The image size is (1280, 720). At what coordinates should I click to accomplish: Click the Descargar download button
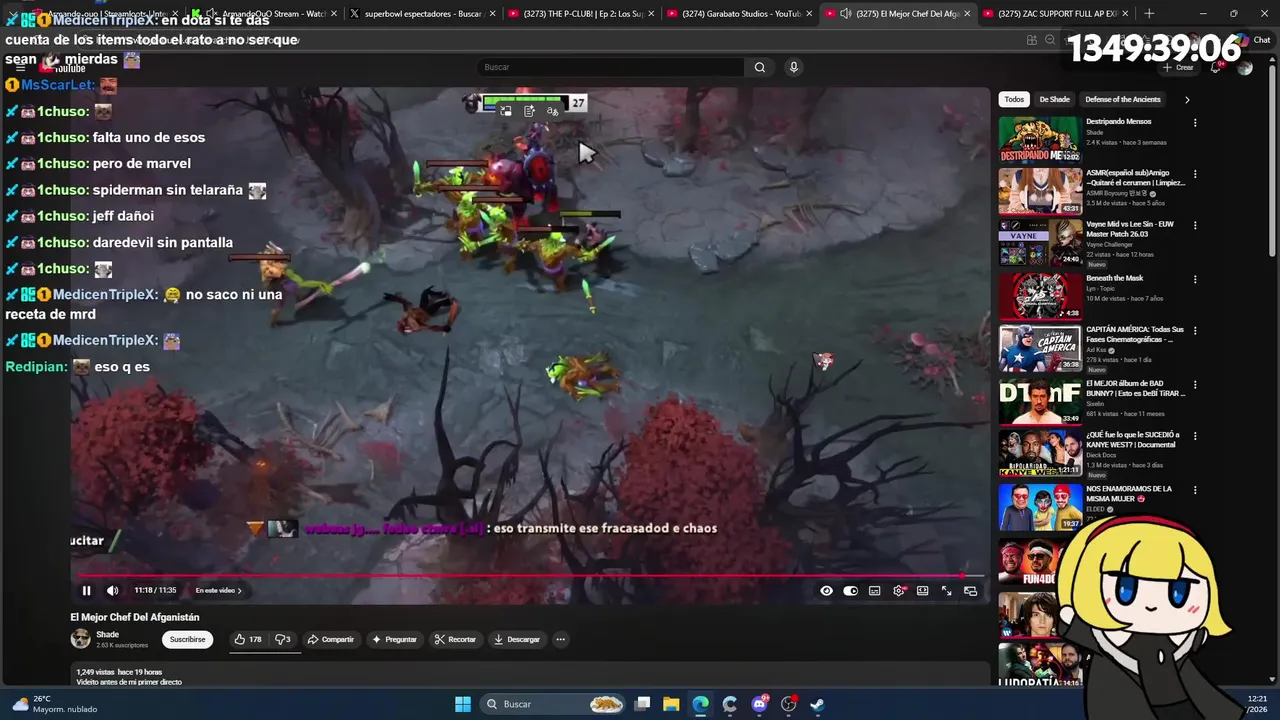tap(517, 639)
